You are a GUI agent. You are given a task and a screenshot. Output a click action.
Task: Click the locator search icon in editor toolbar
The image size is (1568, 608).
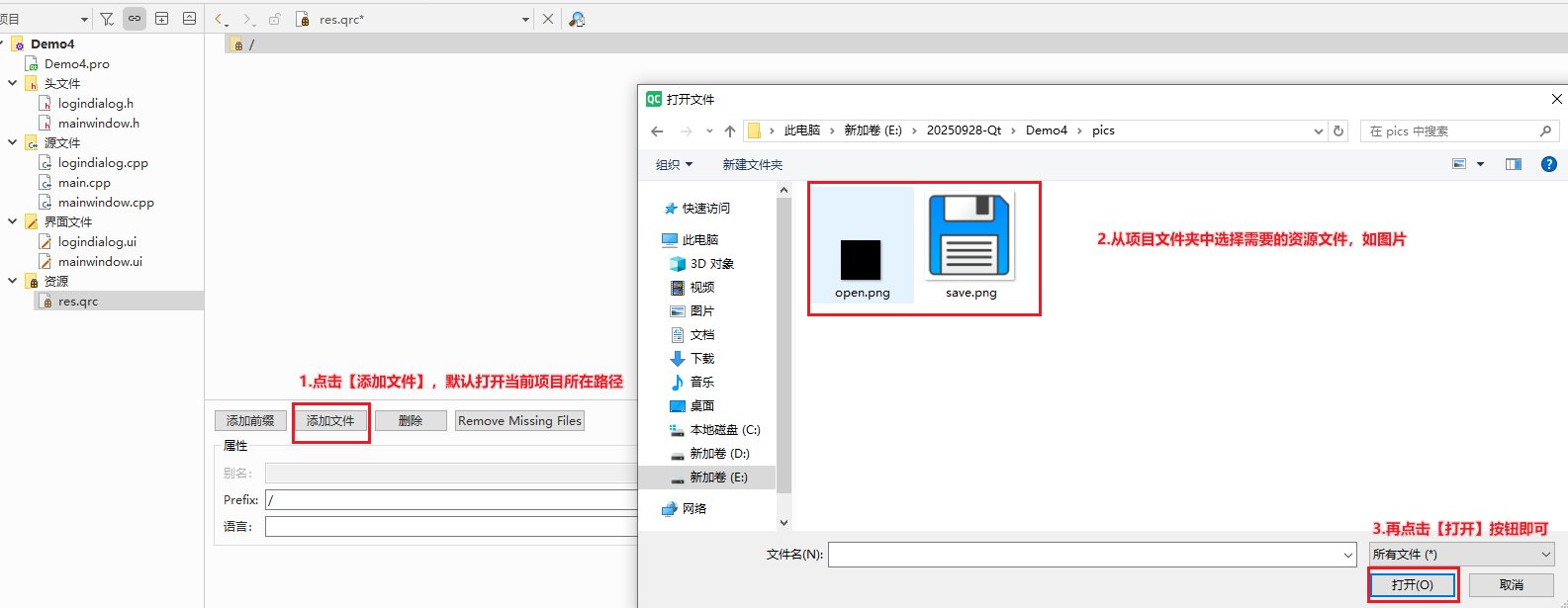577,19
